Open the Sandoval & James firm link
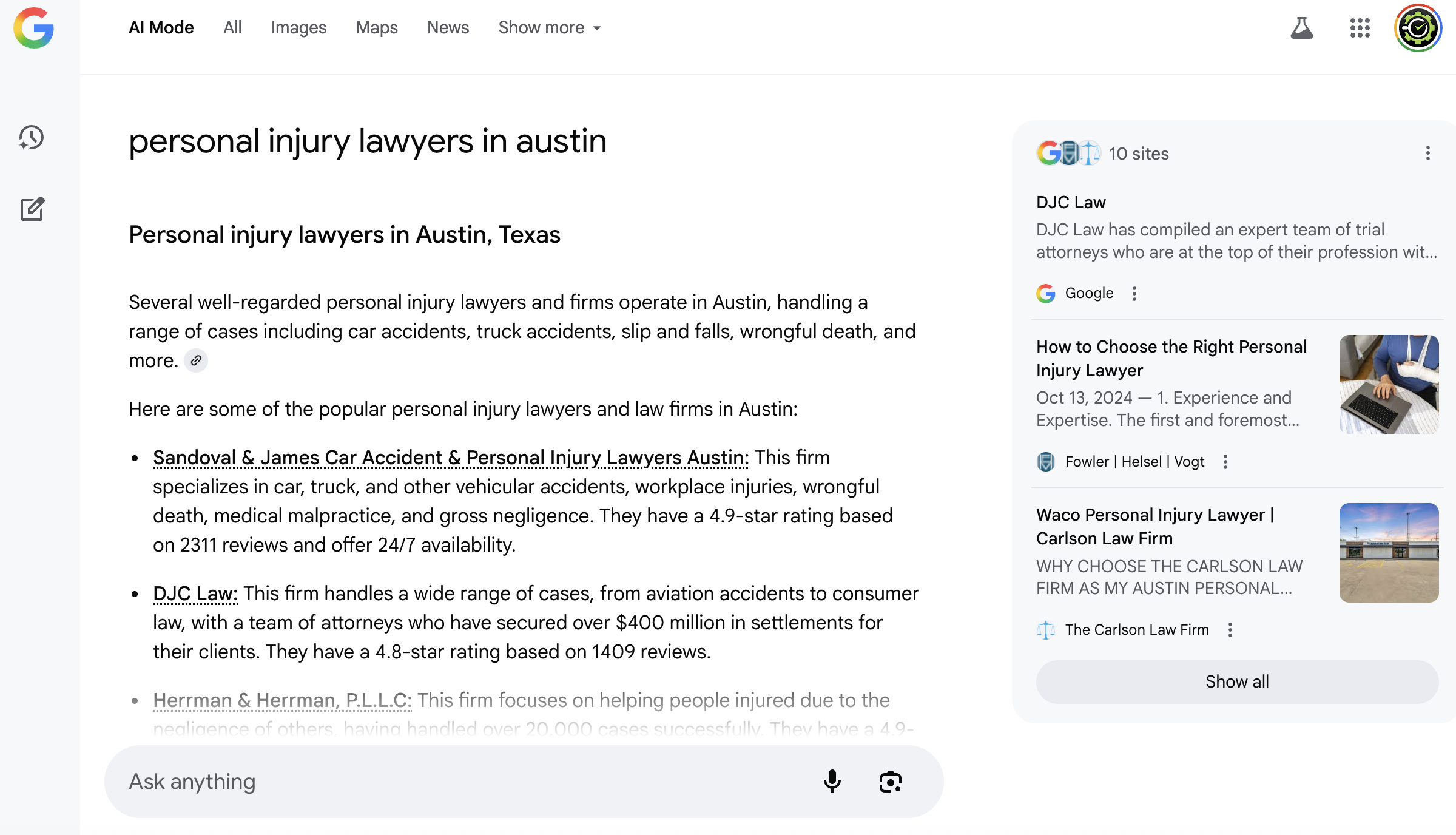Screen dimensions: 1456x835 click(451, 458)
